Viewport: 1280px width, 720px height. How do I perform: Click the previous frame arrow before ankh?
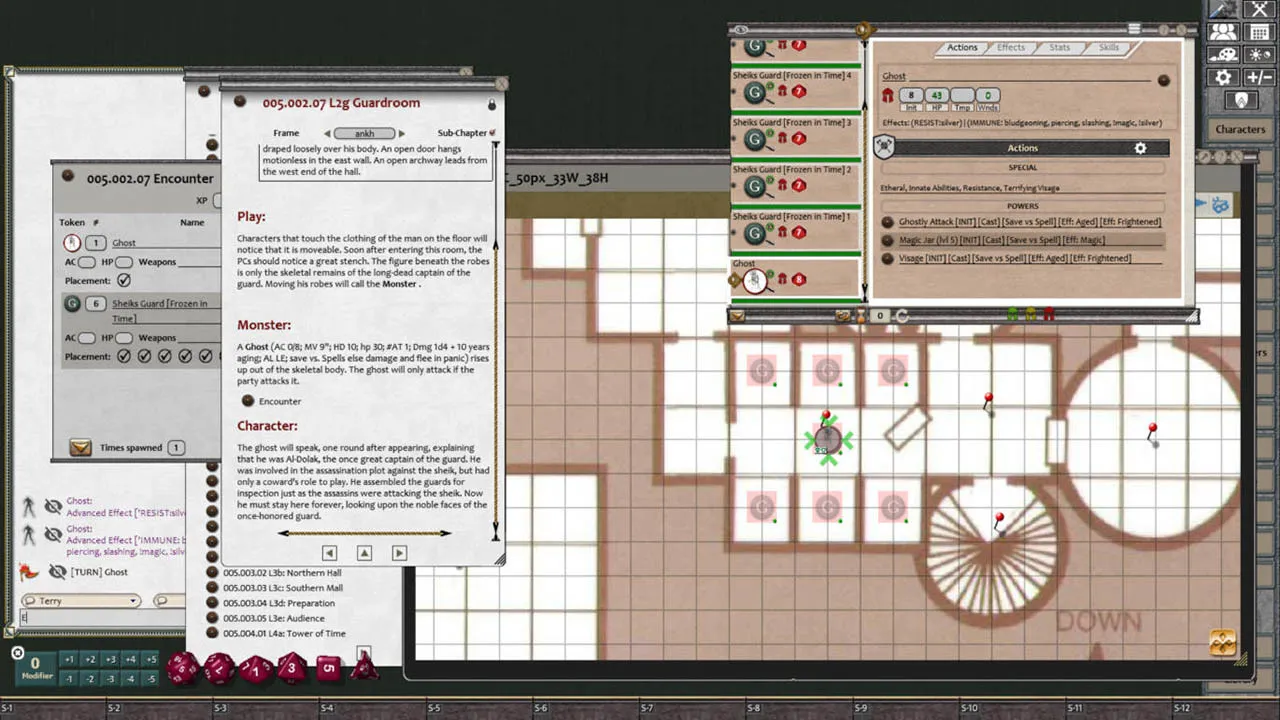point(326,133)
